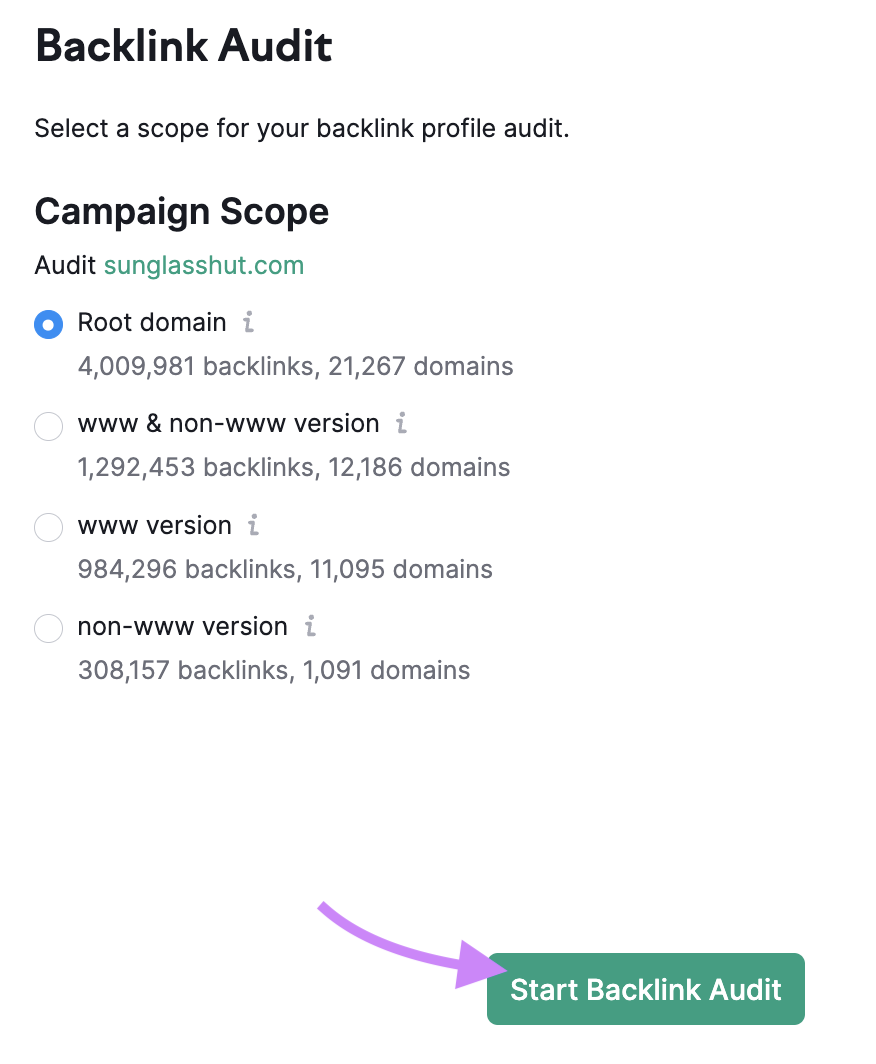Open the sunglasshut.com link
Viewport: 876px width, 1064px height.
[x=204, y=265]
